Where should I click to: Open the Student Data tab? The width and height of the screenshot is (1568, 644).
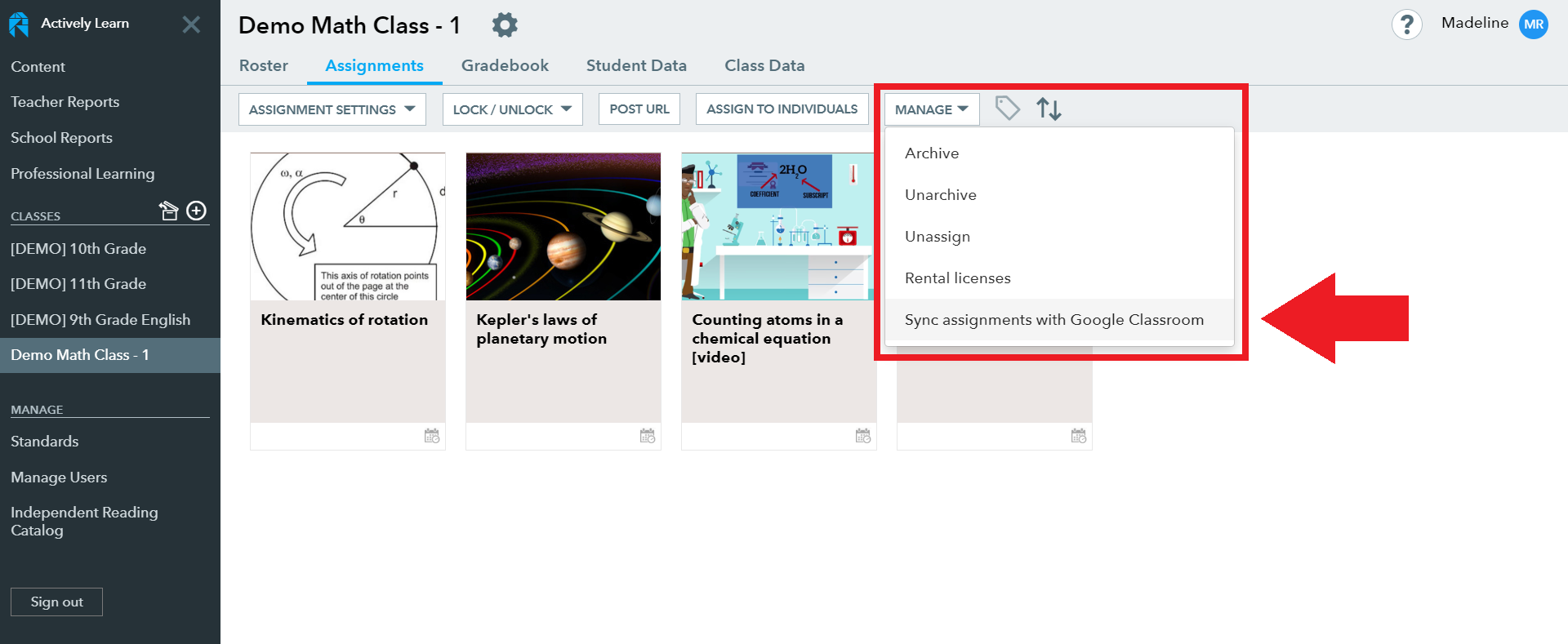click(636, 65)
